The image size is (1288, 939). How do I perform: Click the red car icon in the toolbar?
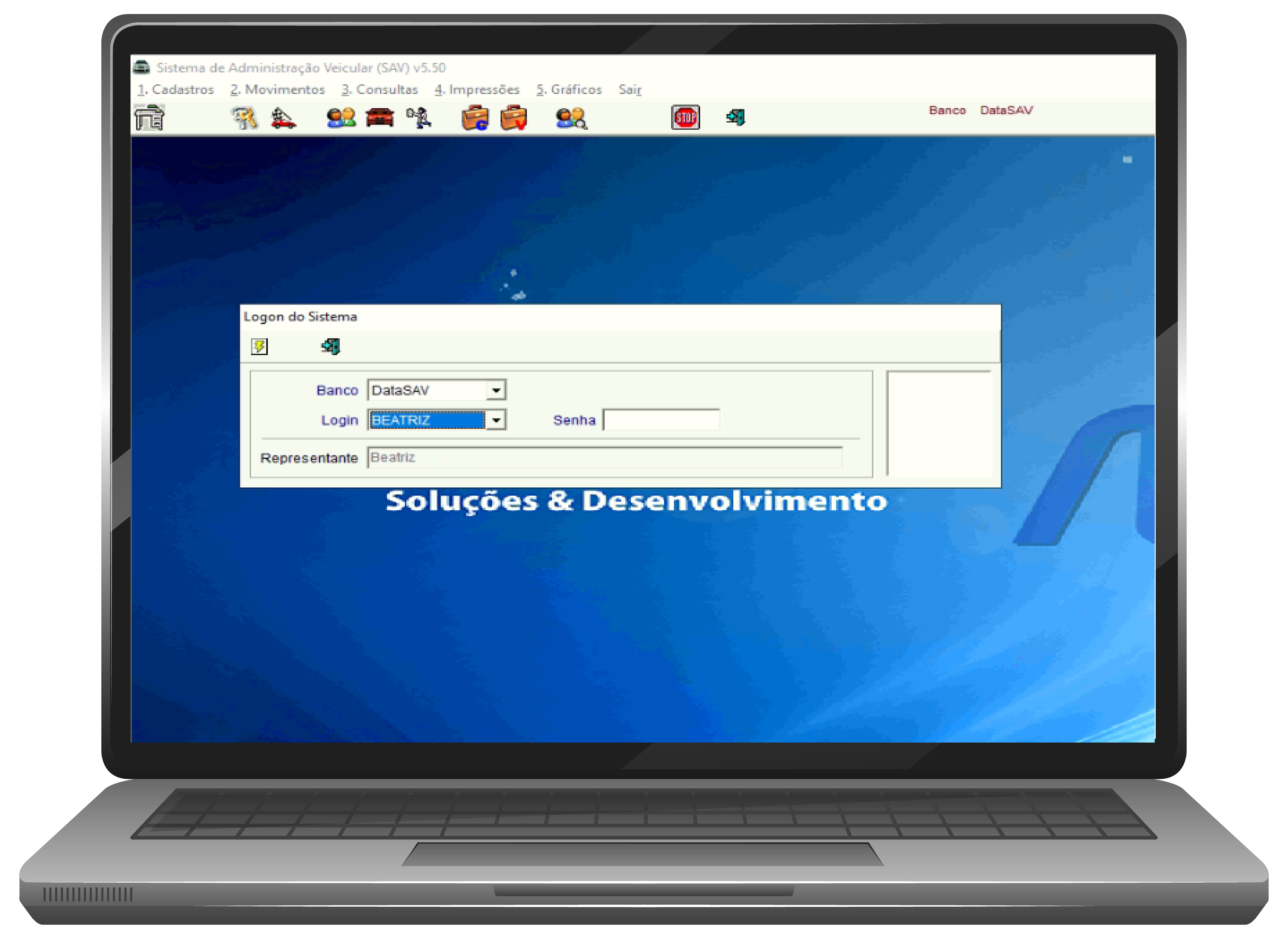[380, 118]
